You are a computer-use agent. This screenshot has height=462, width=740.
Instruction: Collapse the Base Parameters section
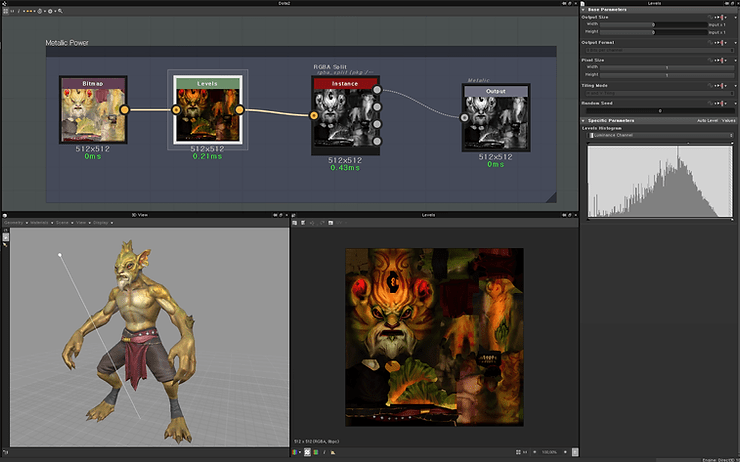click(x=585, y=9)
